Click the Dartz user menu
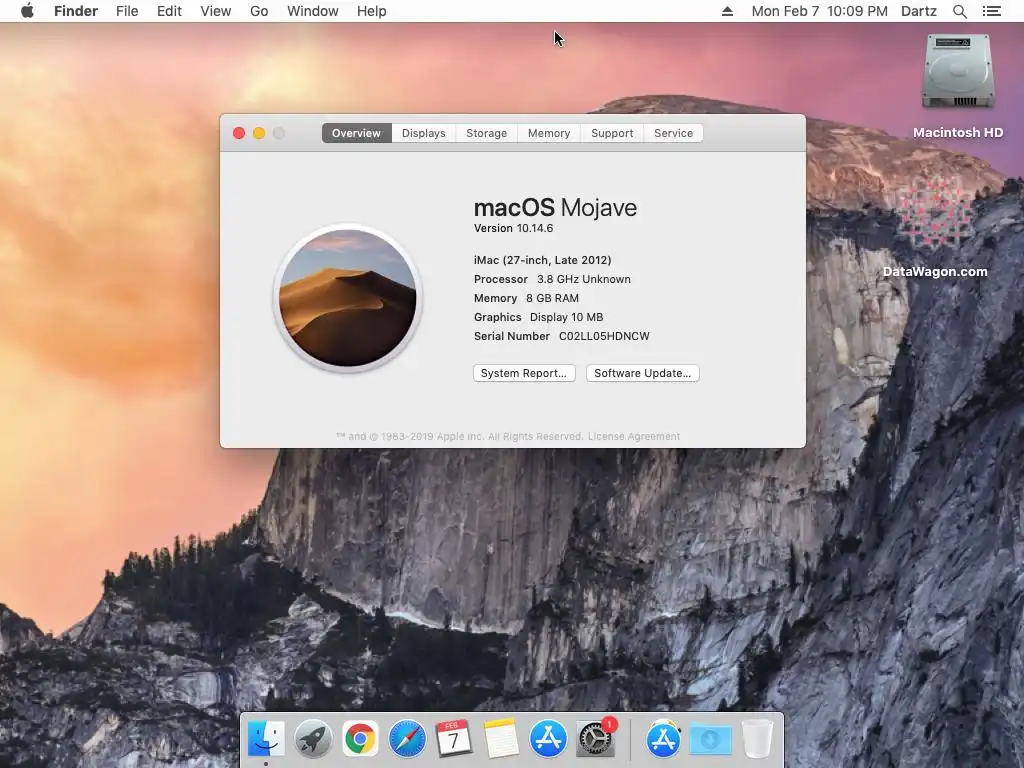Screen dimensions: 1024x768 click(x=919, y=11)
